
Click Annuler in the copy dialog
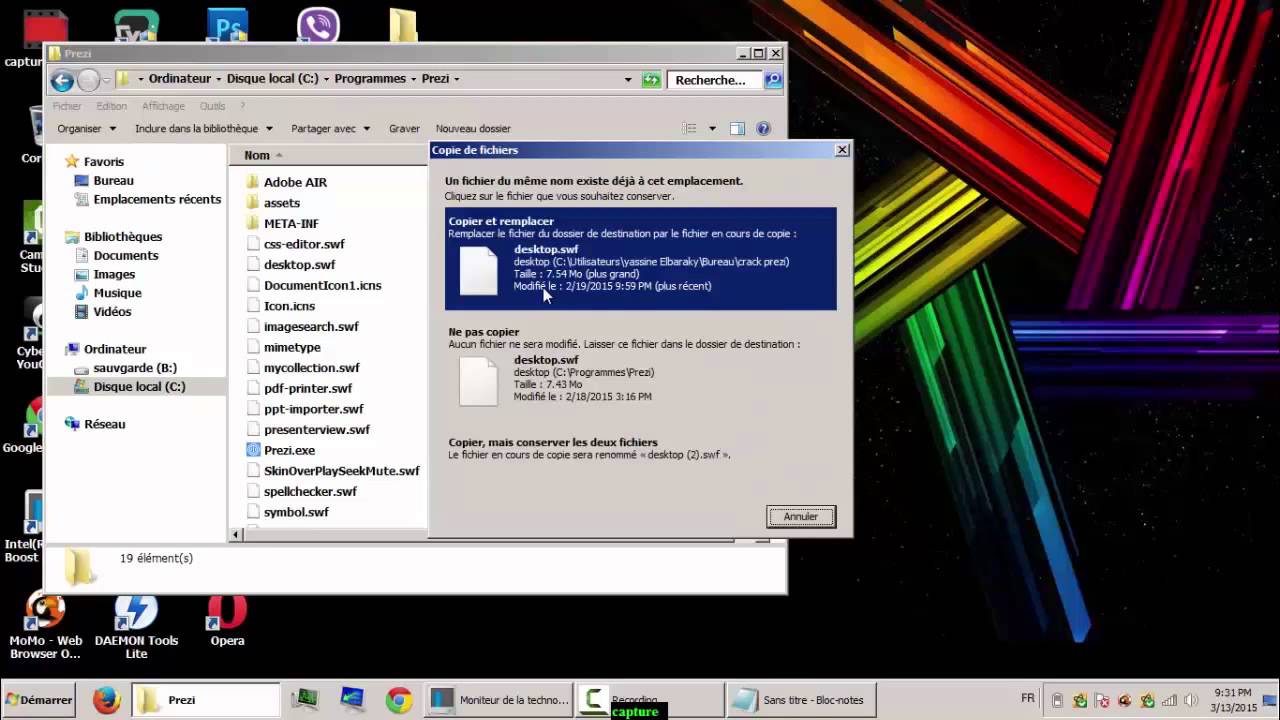[801, 517]
